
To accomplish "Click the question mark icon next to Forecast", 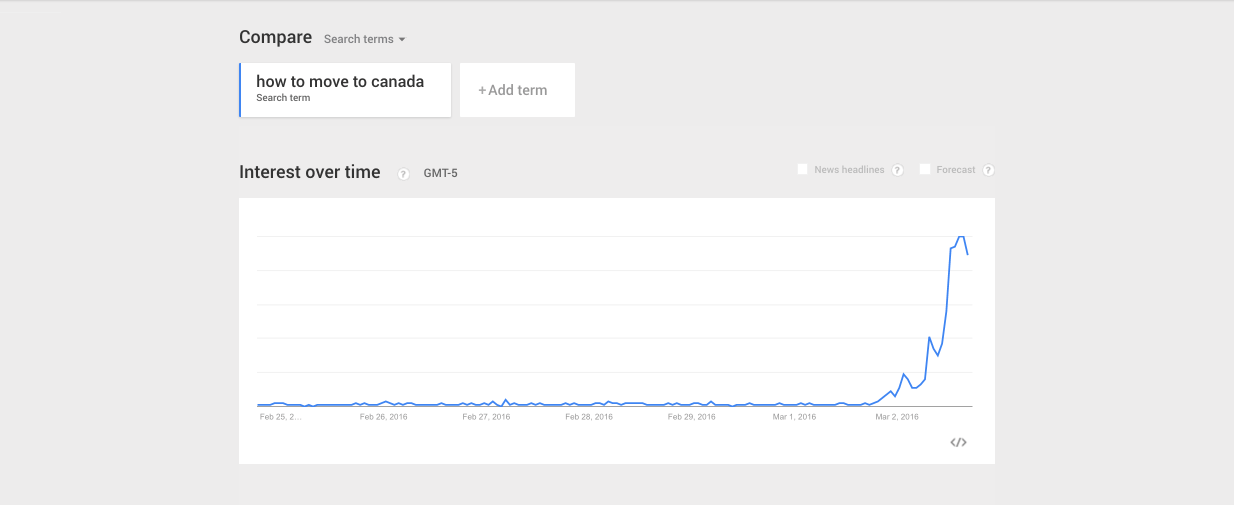I will [x=988, y=170].
